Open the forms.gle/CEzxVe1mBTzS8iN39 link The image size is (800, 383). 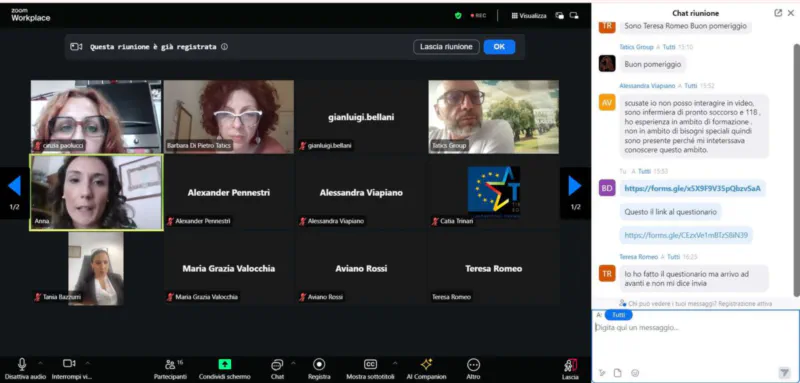pyautogui.click(x=686, y=235)
